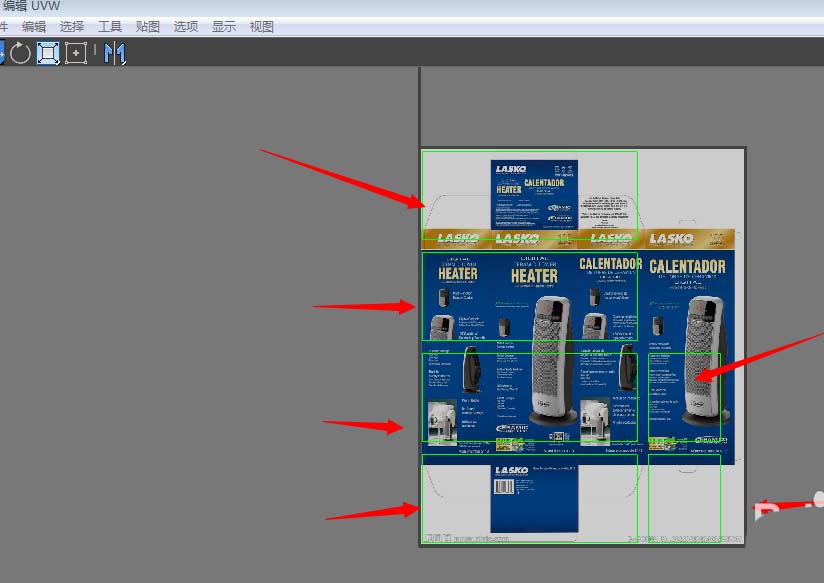Click the barcode on the bottom flap texture
824x583 pixels.
tap(503, 487)
